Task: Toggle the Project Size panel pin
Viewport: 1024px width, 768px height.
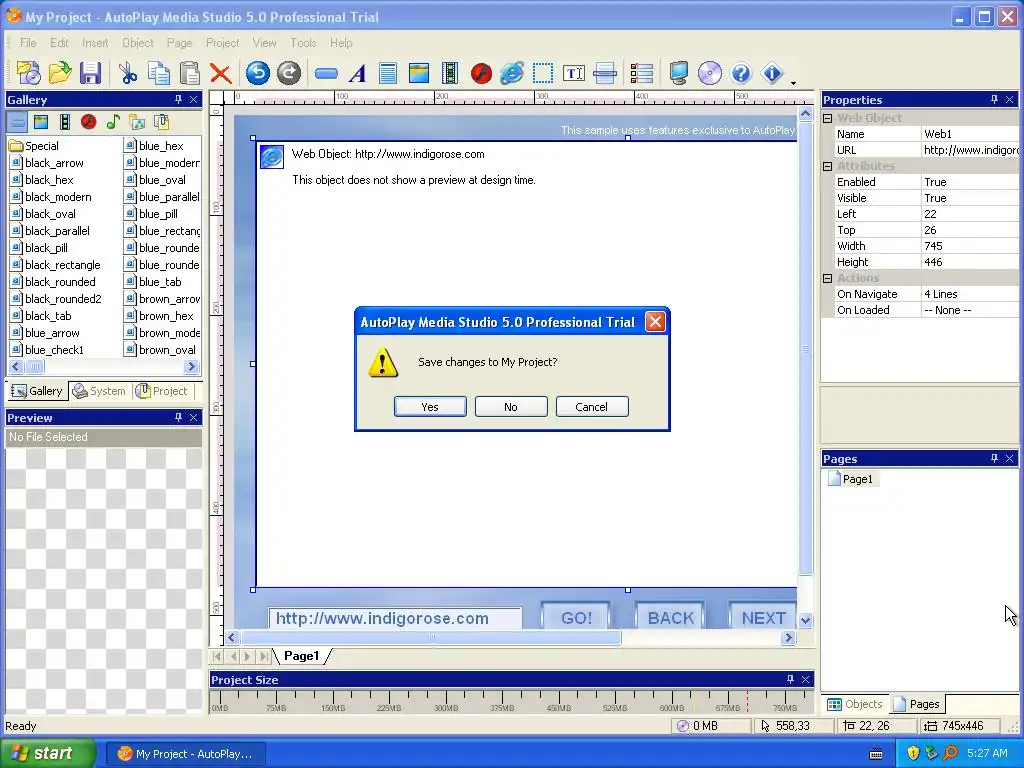Action: tap(790, 679)
